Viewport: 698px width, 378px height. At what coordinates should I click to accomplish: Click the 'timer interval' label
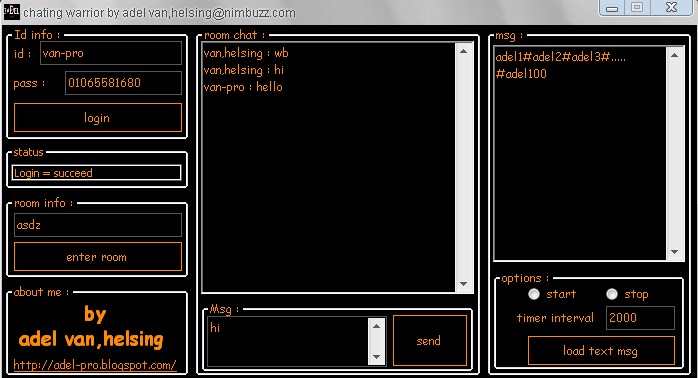(x=555, y=318)
